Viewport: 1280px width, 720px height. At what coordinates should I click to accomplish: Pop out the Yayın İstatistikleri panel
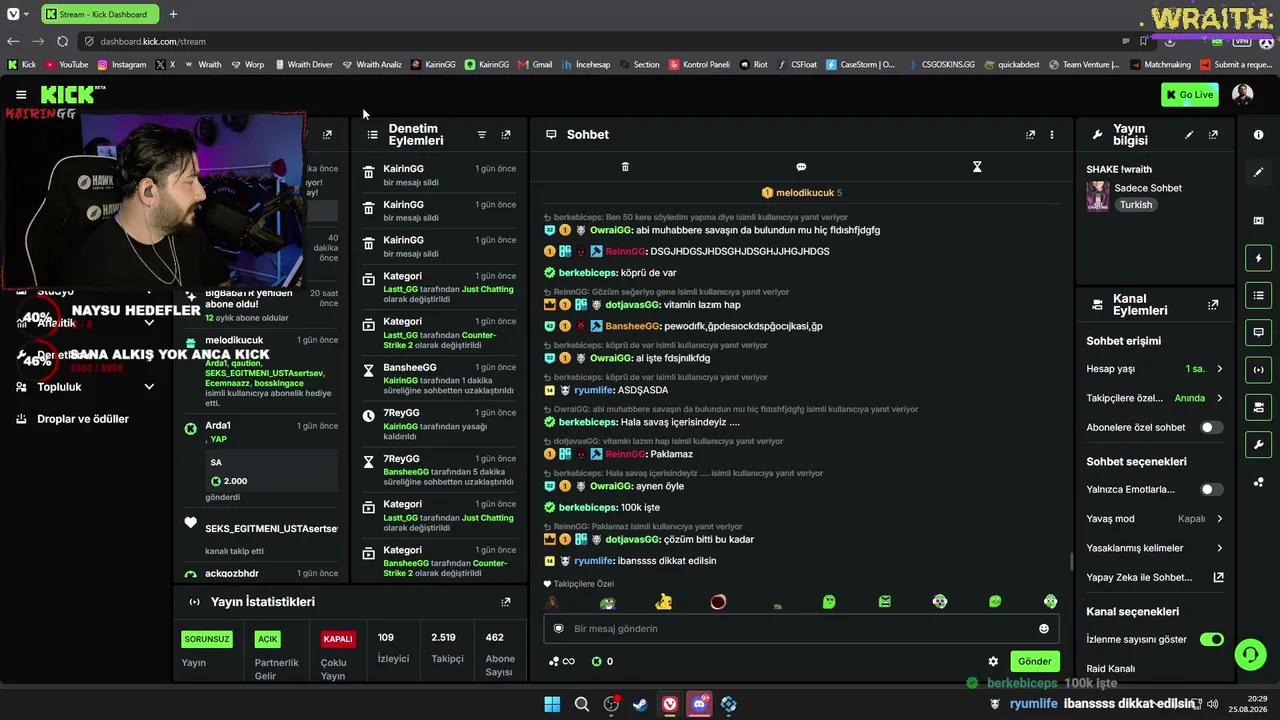(506, 602)
